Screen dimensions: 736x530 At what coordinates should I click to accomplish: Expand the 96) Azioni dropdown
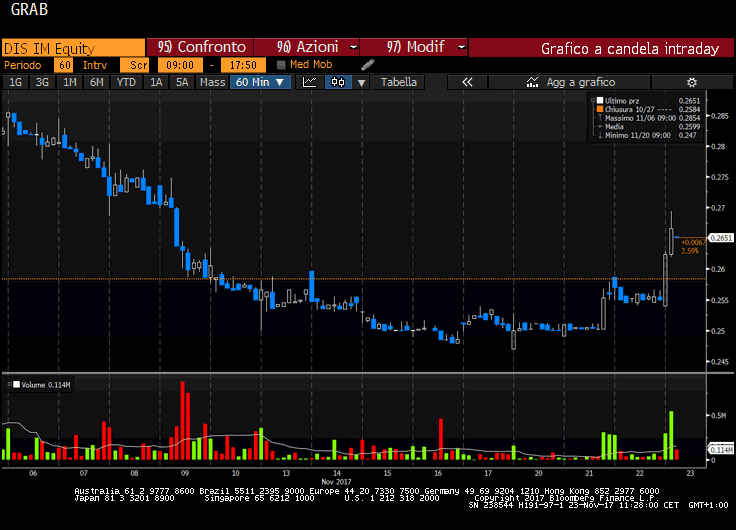click(x=306, y=47)
